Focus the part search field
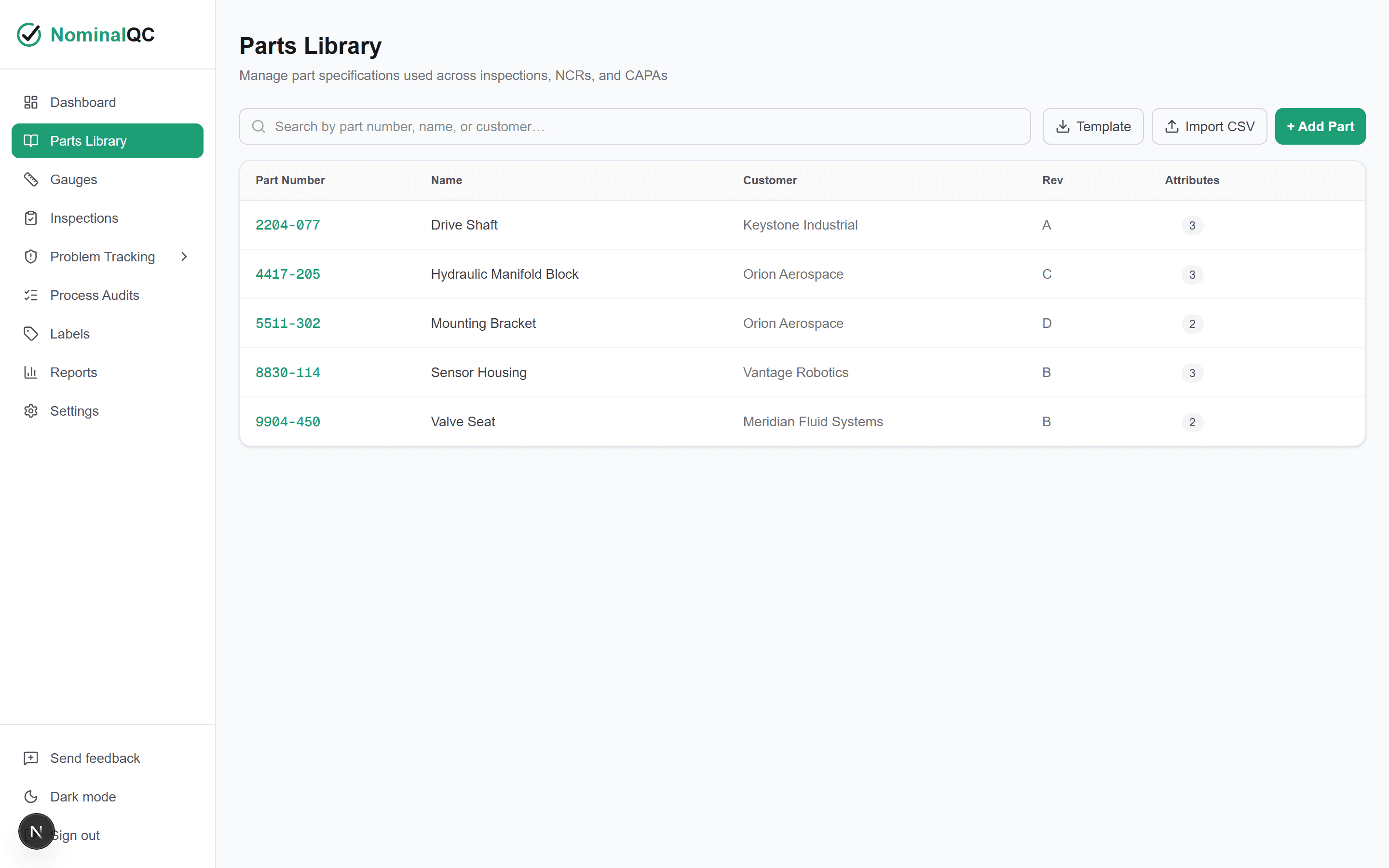Image resolution: width=1389 pixels, height=868 pixels. [635, 126]
